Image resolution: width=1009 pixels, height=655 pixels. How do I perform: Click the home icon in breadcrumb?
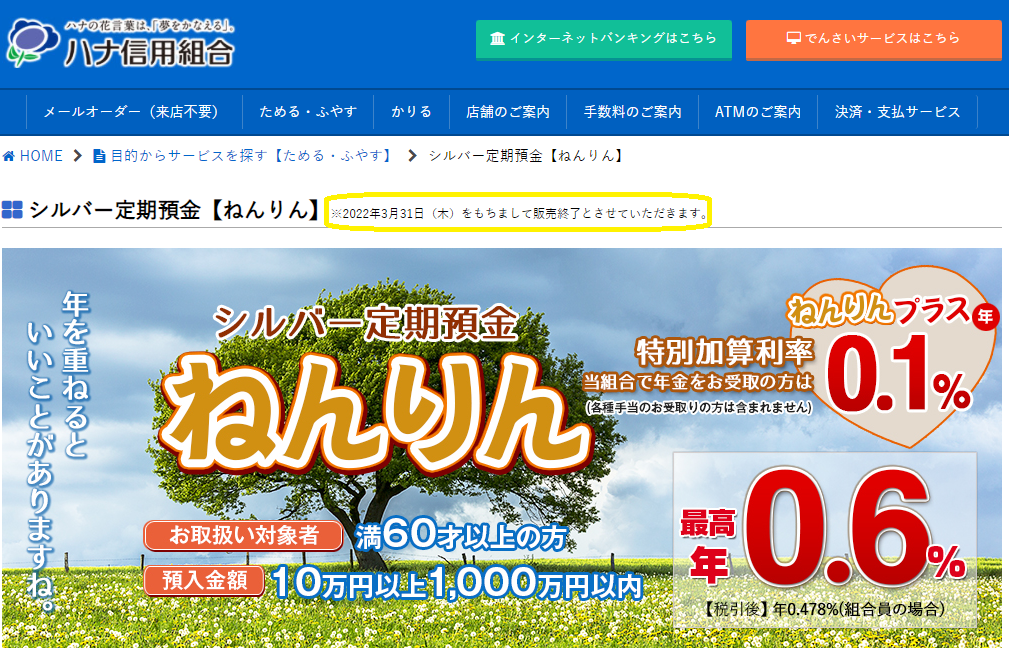pyautogui.click(x=8, y=156)
